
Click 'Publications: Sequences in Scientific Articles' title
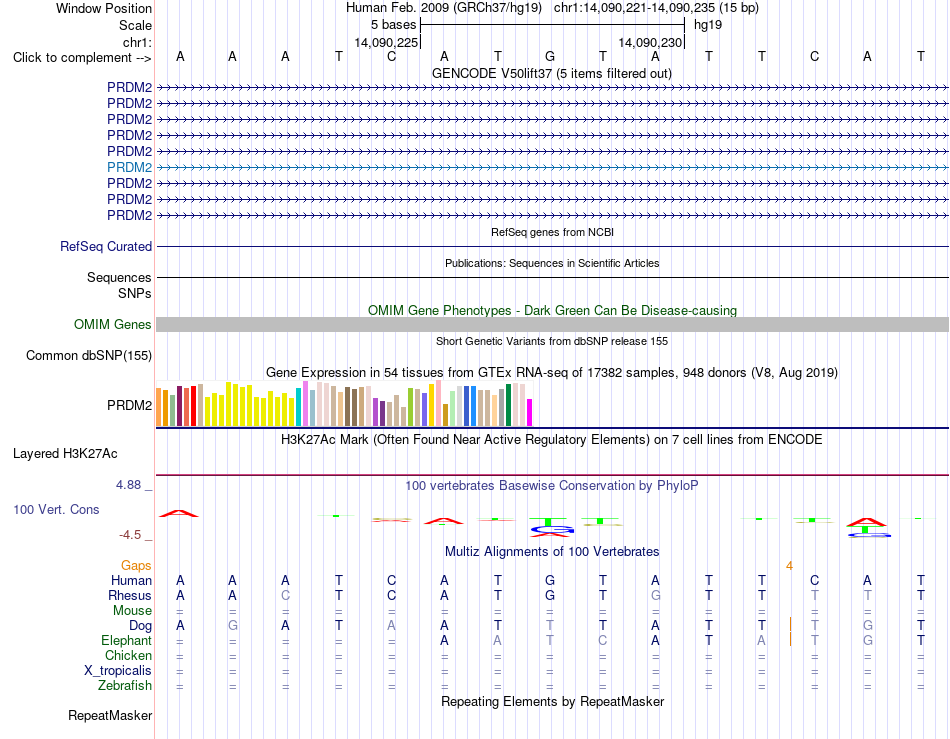coord(552,263)
